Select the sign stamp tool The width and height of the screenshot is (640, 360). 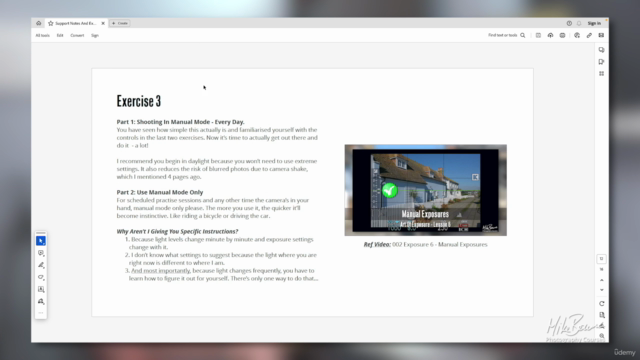[41, 301]
